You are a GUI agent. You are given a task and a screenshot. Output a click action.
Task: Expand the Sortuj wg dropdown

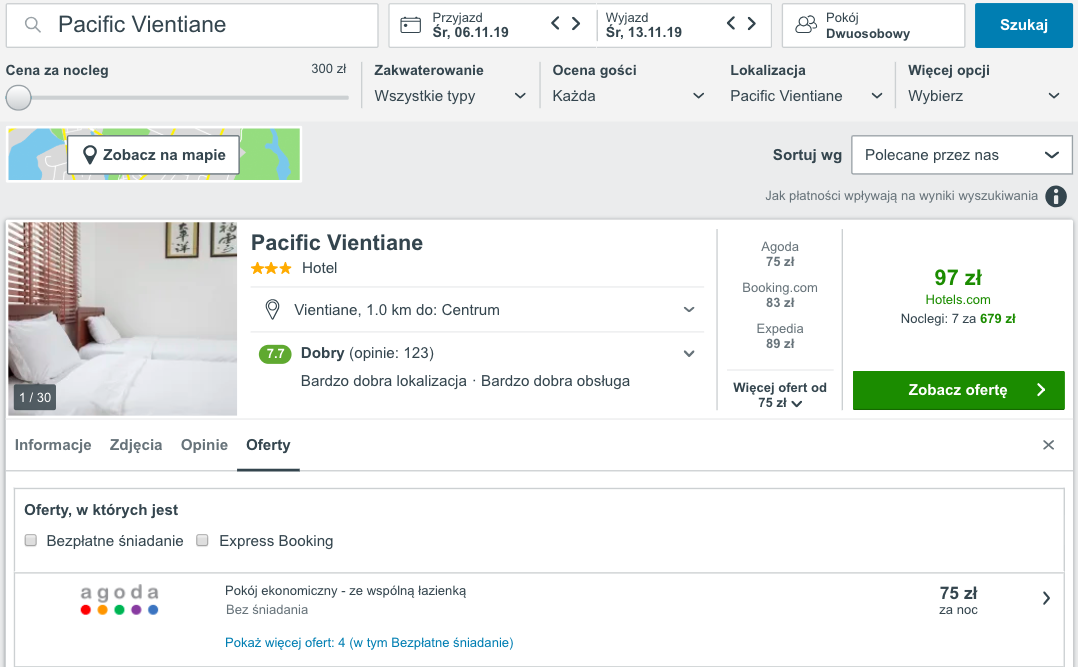961,155
